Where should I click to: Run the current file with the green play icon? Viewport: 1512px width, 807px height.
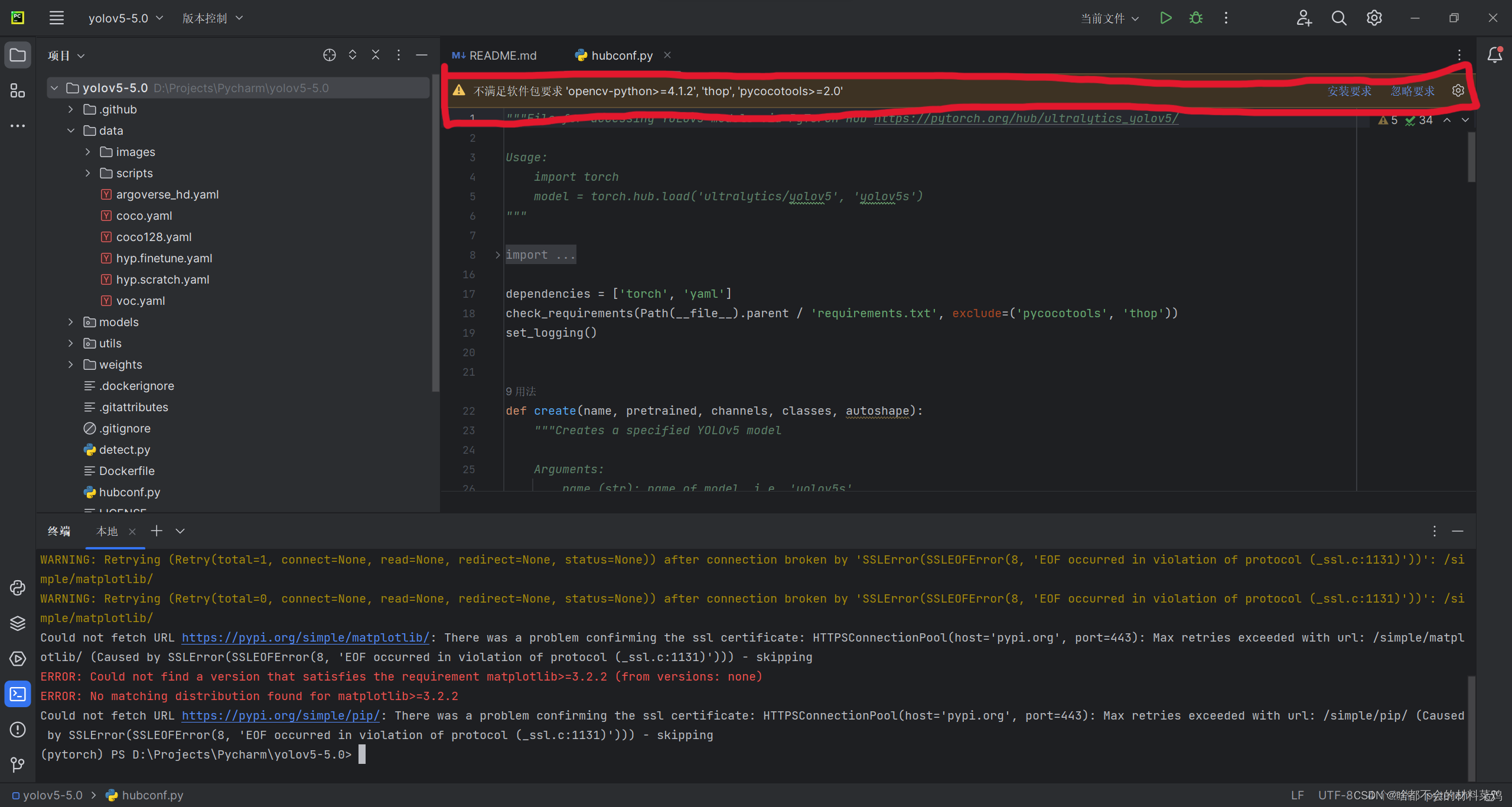tap(1164, 18)
